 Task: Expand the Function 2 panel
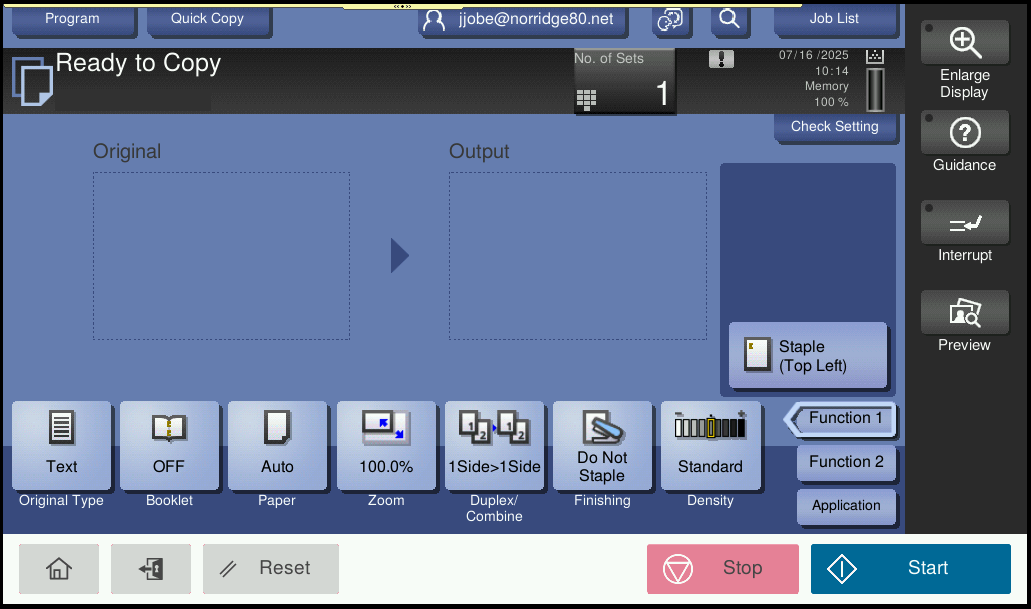846,462
